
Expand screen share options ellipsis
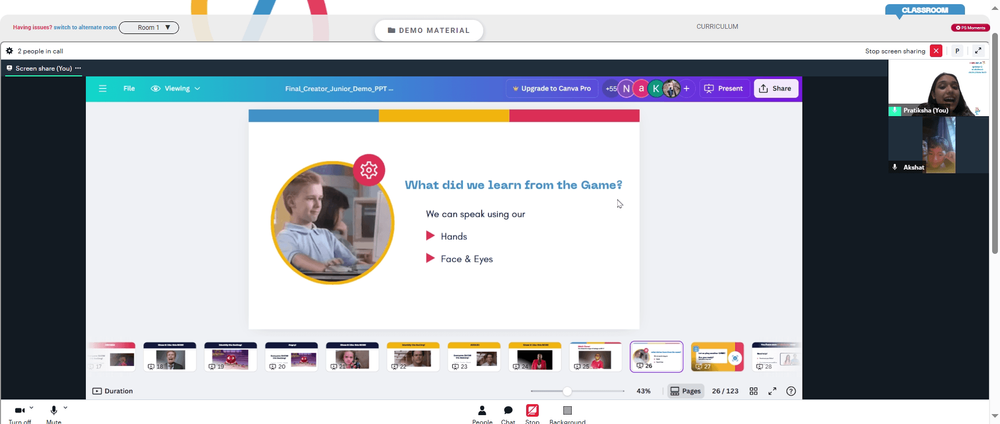coord(78,68)
